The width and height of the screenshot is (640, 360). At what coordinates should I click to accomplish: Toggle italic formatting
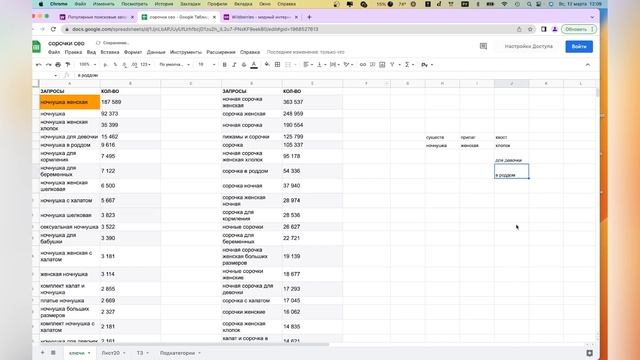(x=234, y=64)
